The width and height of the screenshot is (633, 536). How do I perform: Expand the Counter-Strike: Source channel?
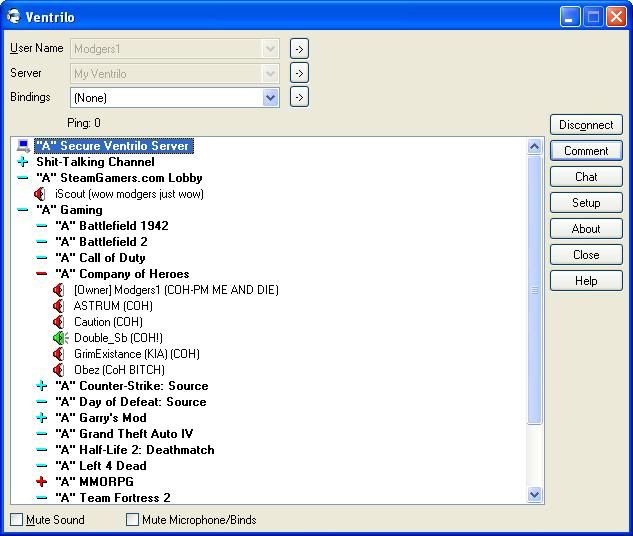[42, 386]
